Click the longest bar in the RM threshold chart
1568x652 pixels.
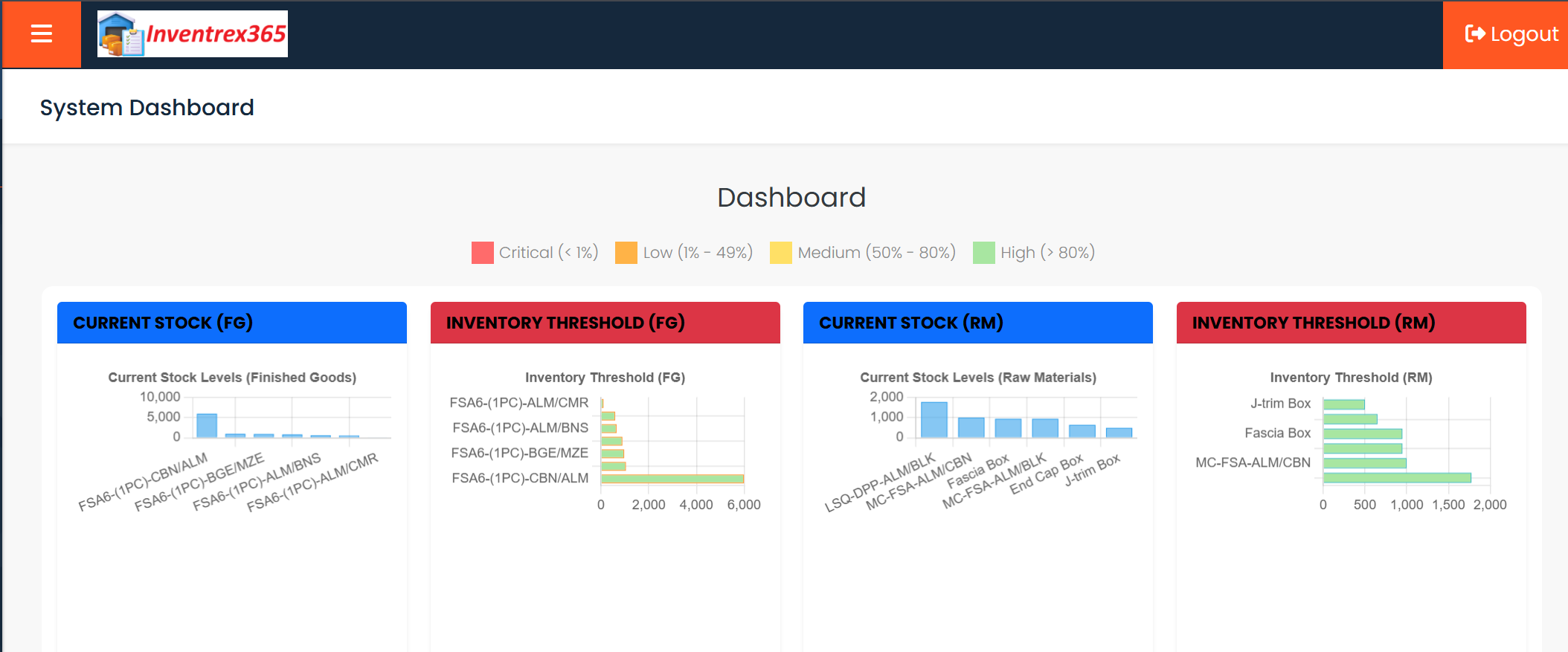[1397, 477]
